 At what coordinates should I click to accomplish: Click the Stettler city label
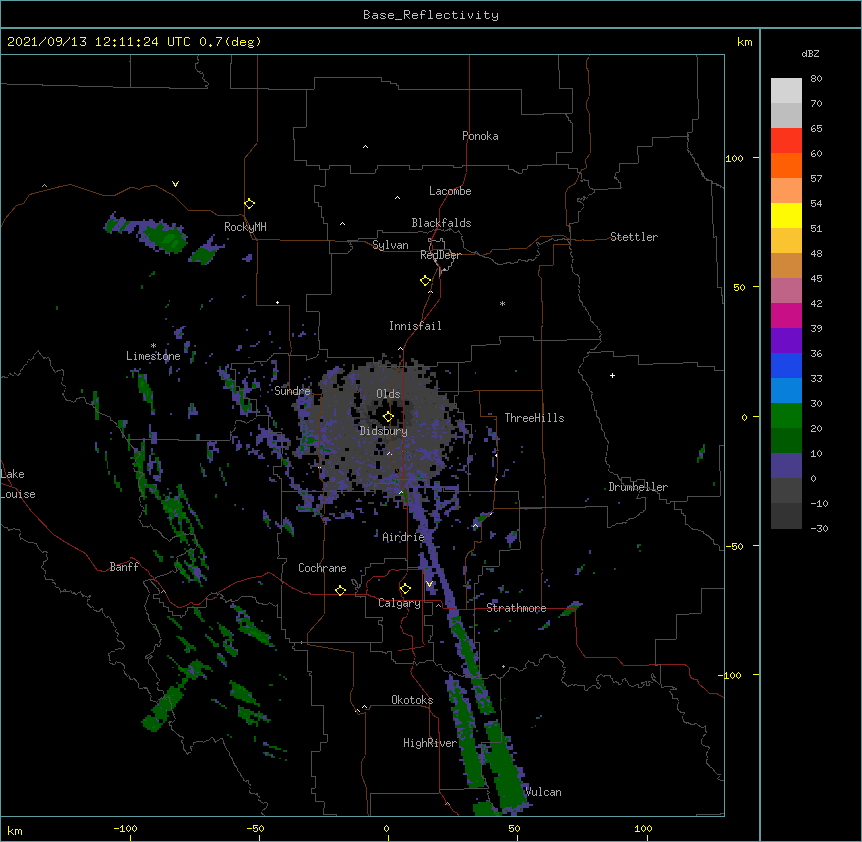click(634, 237)
